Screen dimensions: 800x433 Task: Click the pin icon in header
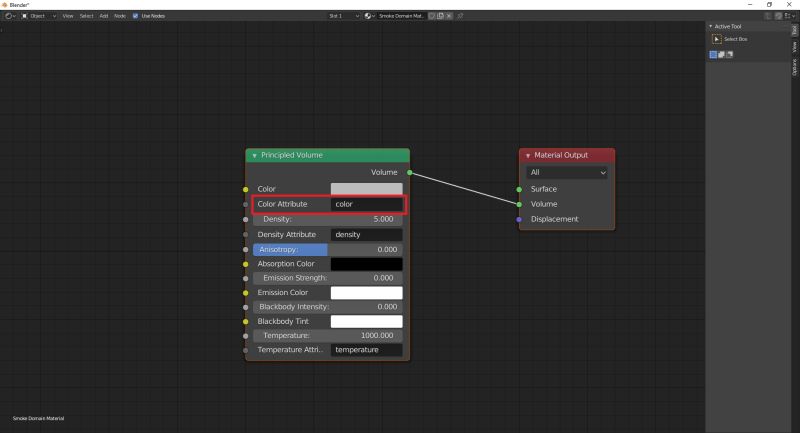(460, 16)
